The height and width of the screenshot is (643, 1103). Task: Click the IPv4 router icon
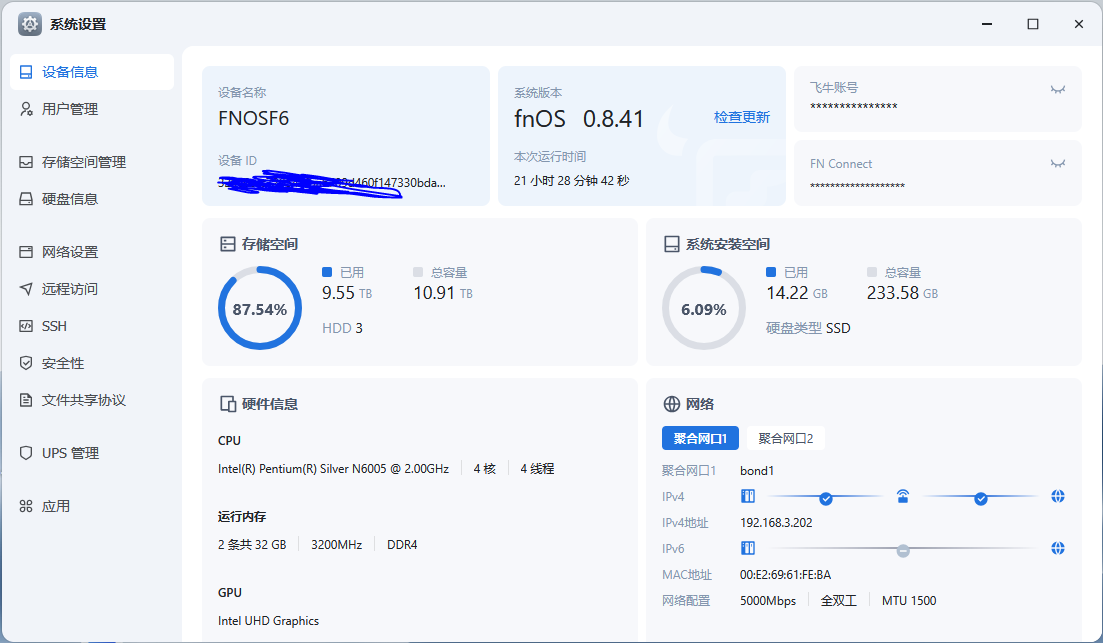pyautogui.click(x=903, y=496)
